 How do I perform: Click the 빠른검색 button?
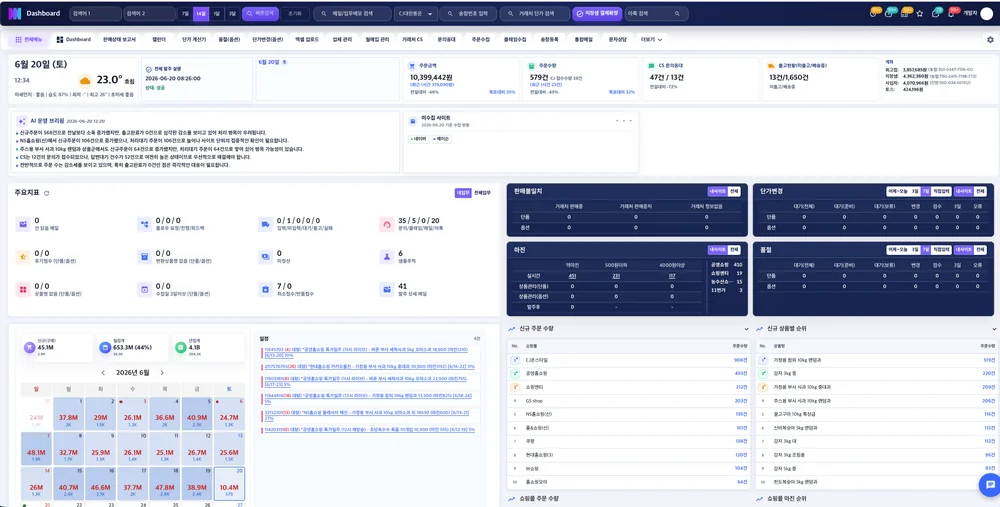(260, 13)
